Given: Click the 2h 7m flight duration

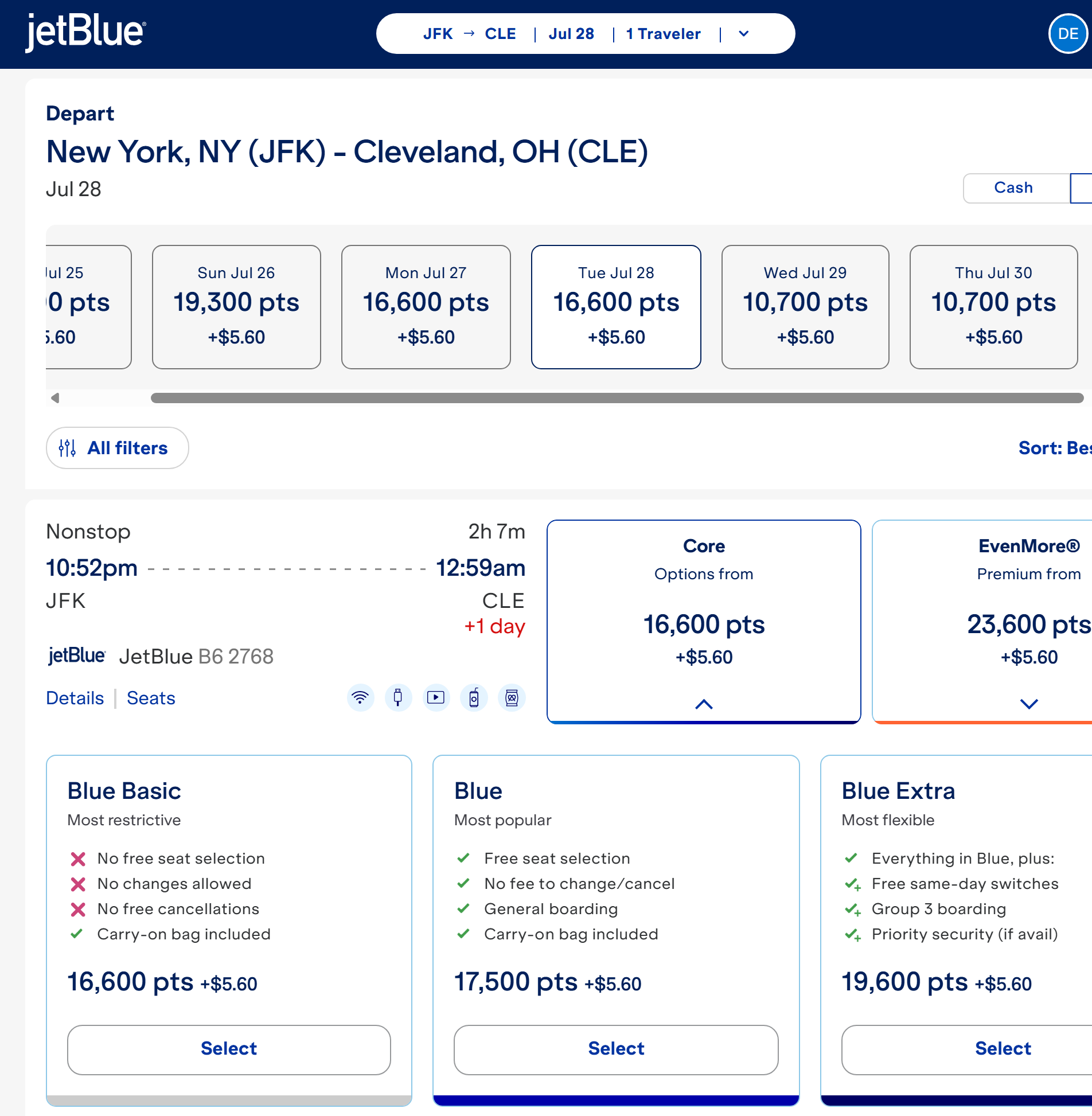Looking at the screenshot, I should tap(497, 532).
